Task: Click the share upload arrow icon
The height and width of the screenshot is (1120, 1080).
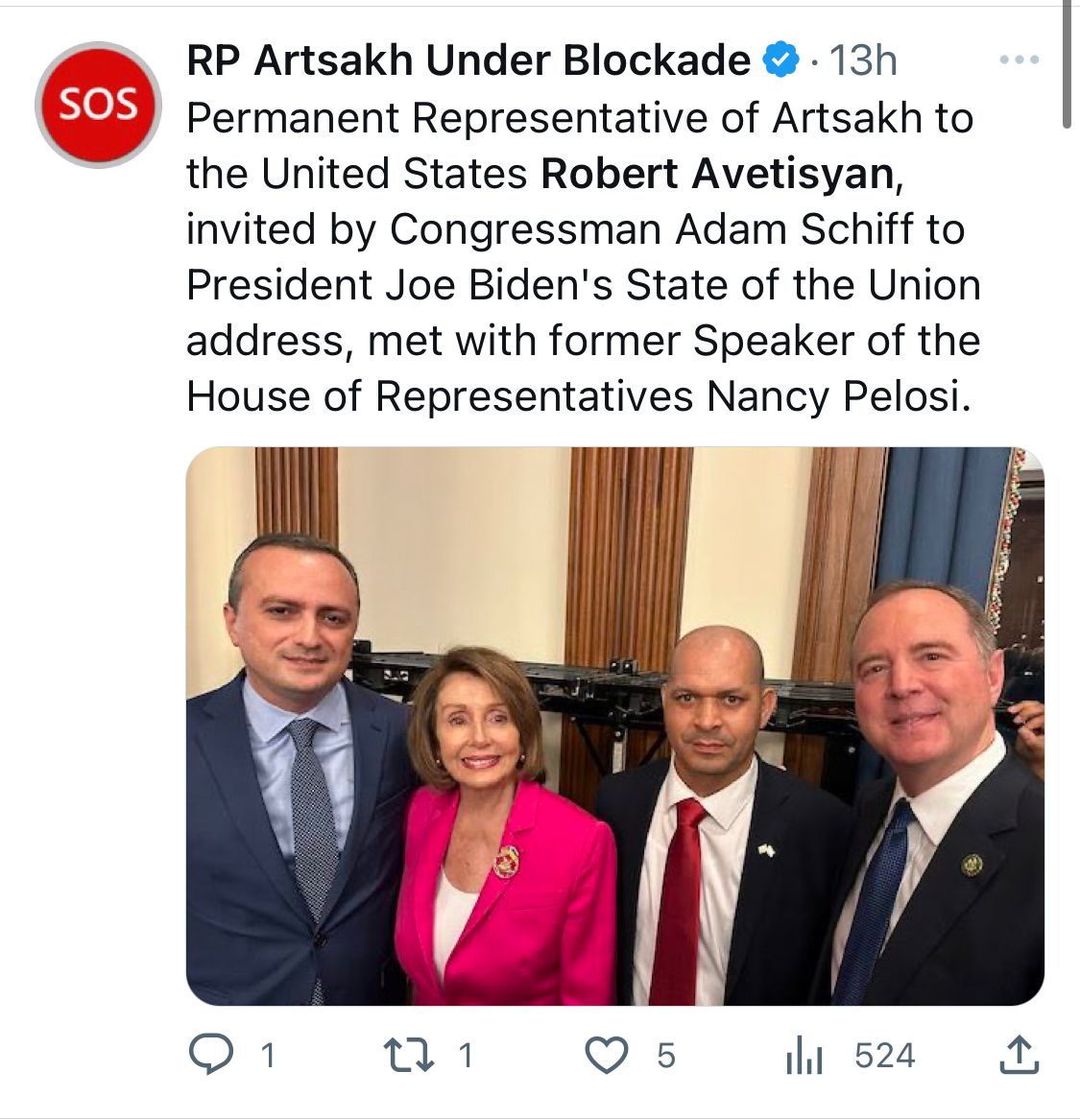Action: coord(1019,1056)
